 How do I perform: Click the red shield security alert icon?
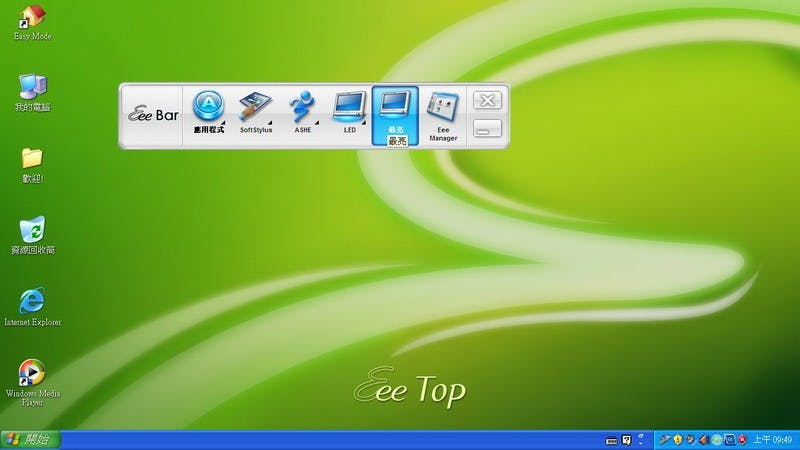coord(743,439)
